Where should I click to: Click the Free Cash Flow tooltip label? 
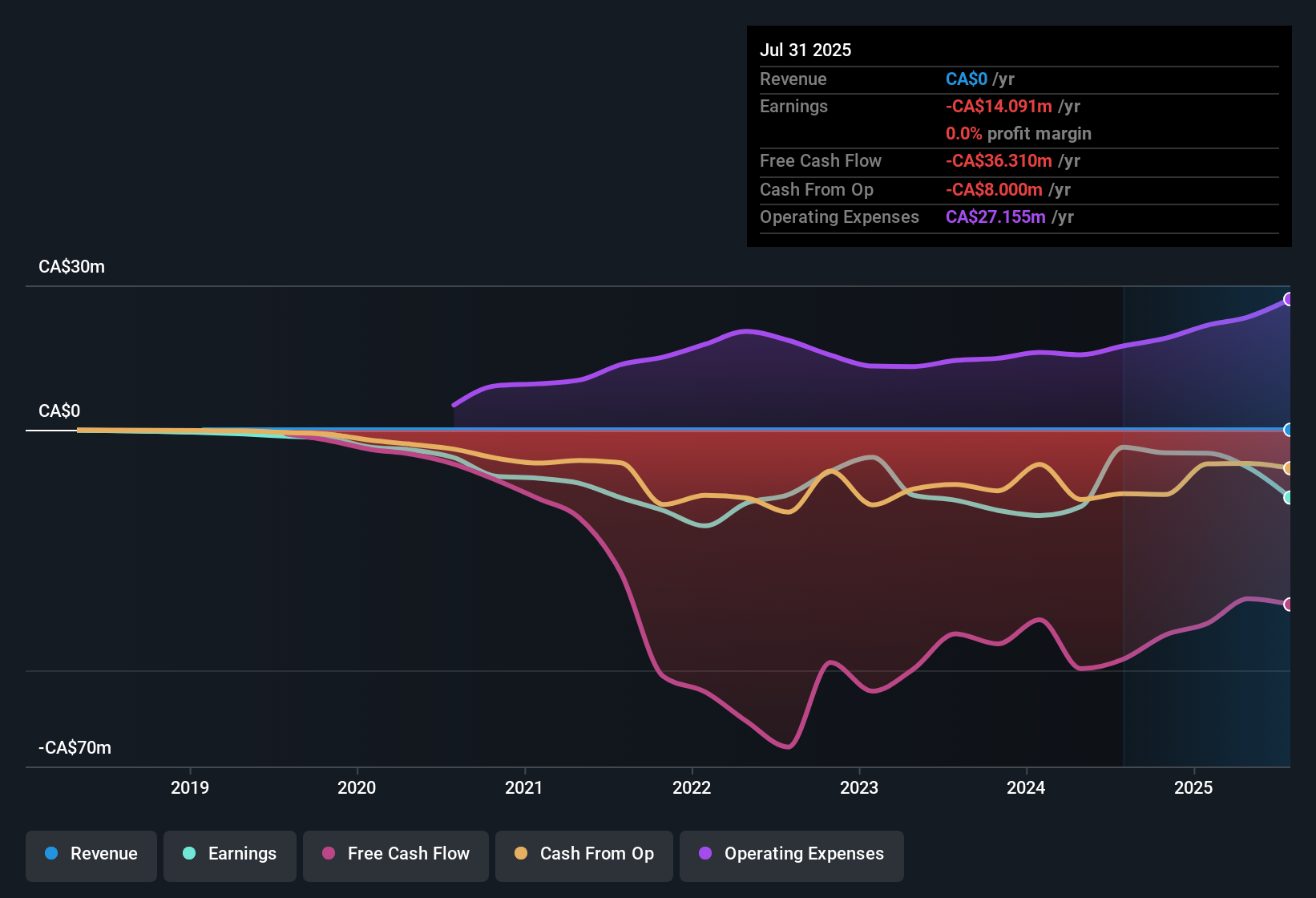tap(821, 161)
